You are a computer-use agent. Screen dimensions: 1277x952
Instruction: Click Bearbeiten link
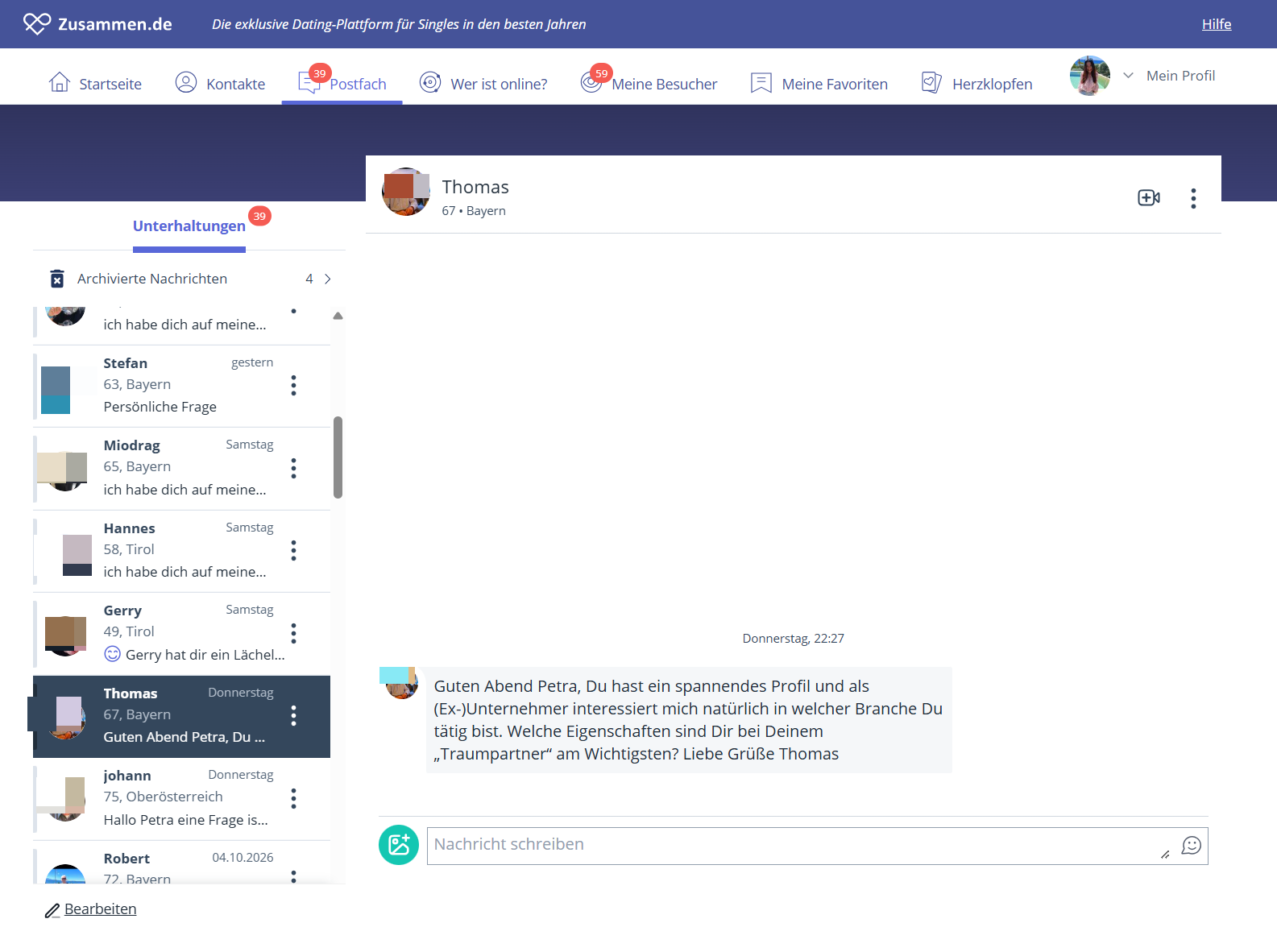(100, 909)
